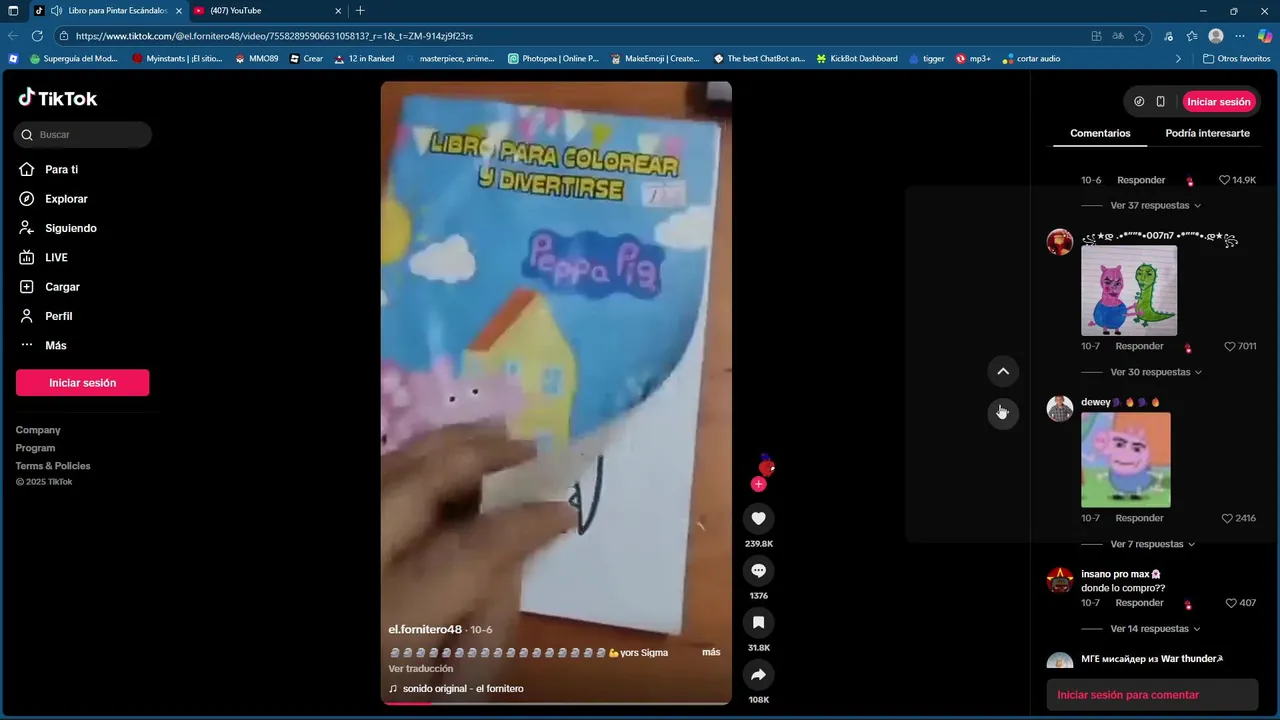Viewport: 1280px width, 720px height.
Task: Seek the video using the red progress bar
Action: [556, 702]
